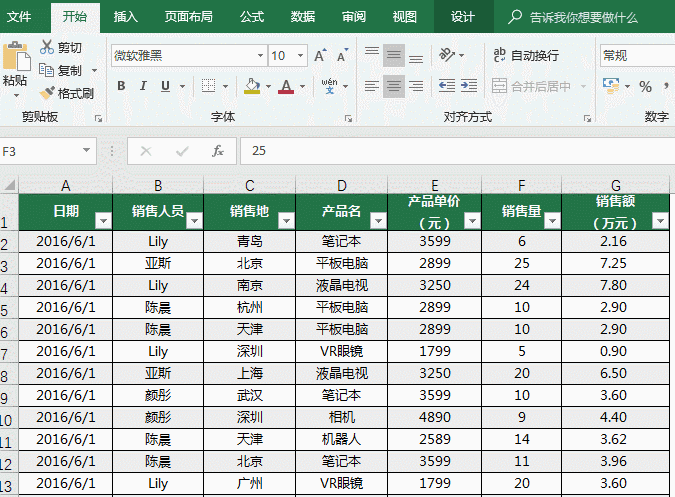Screen dimensions: 675x497
Task: Open 产品单价 column filter dropdown
Action: (472, 221)
